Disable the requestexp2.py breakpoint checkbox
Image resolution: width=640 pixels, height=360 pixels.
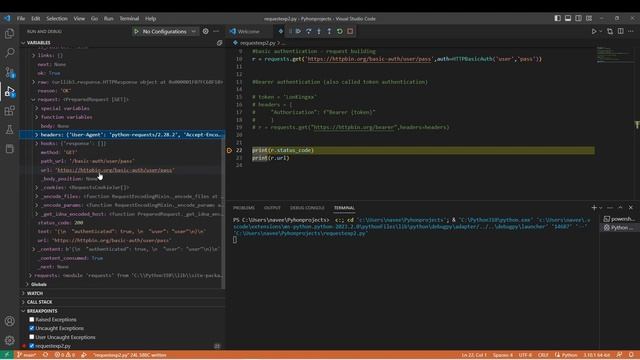31,346
